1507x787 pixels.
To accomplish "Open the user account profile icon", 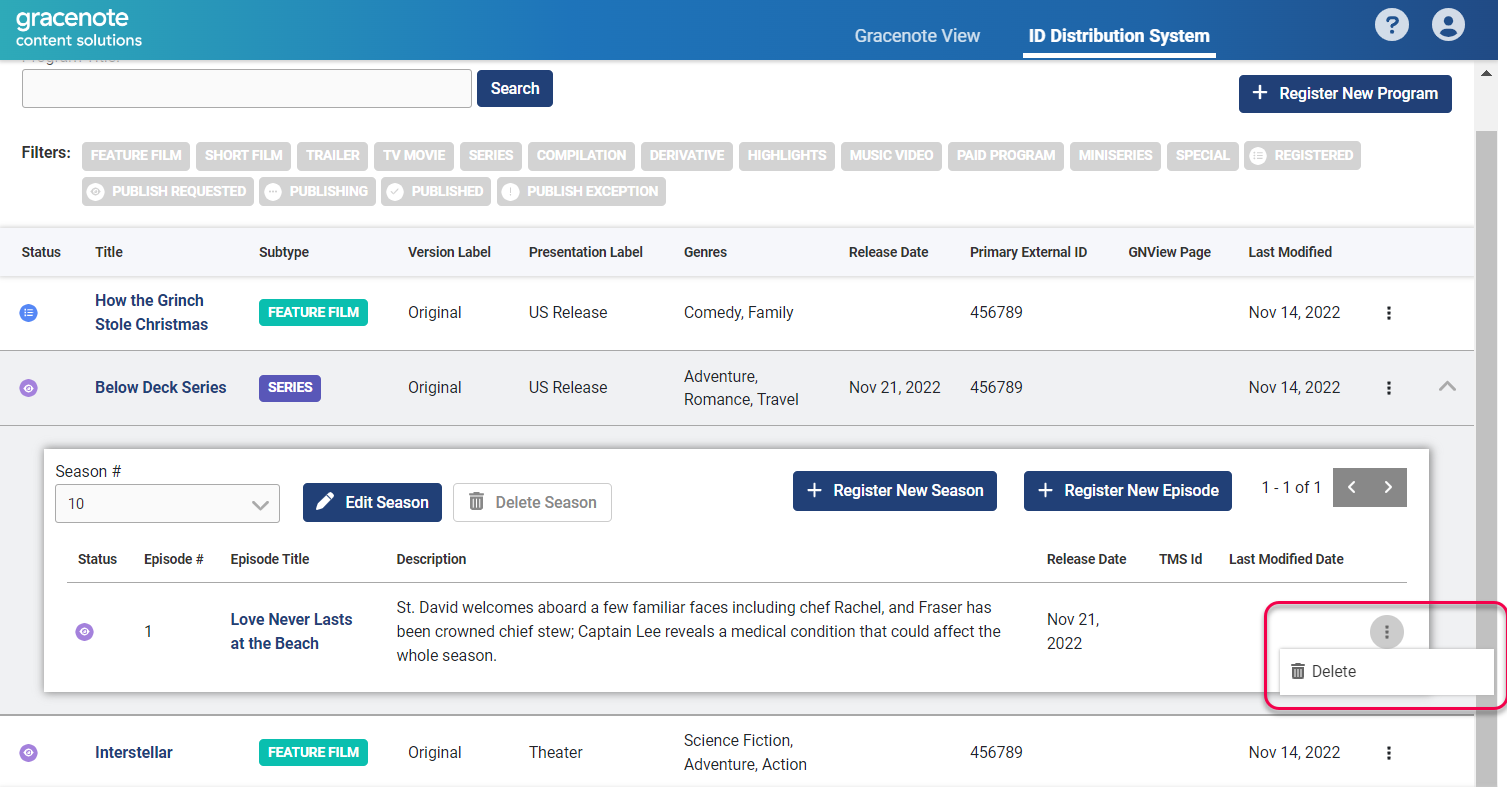I will [1447, 24].
